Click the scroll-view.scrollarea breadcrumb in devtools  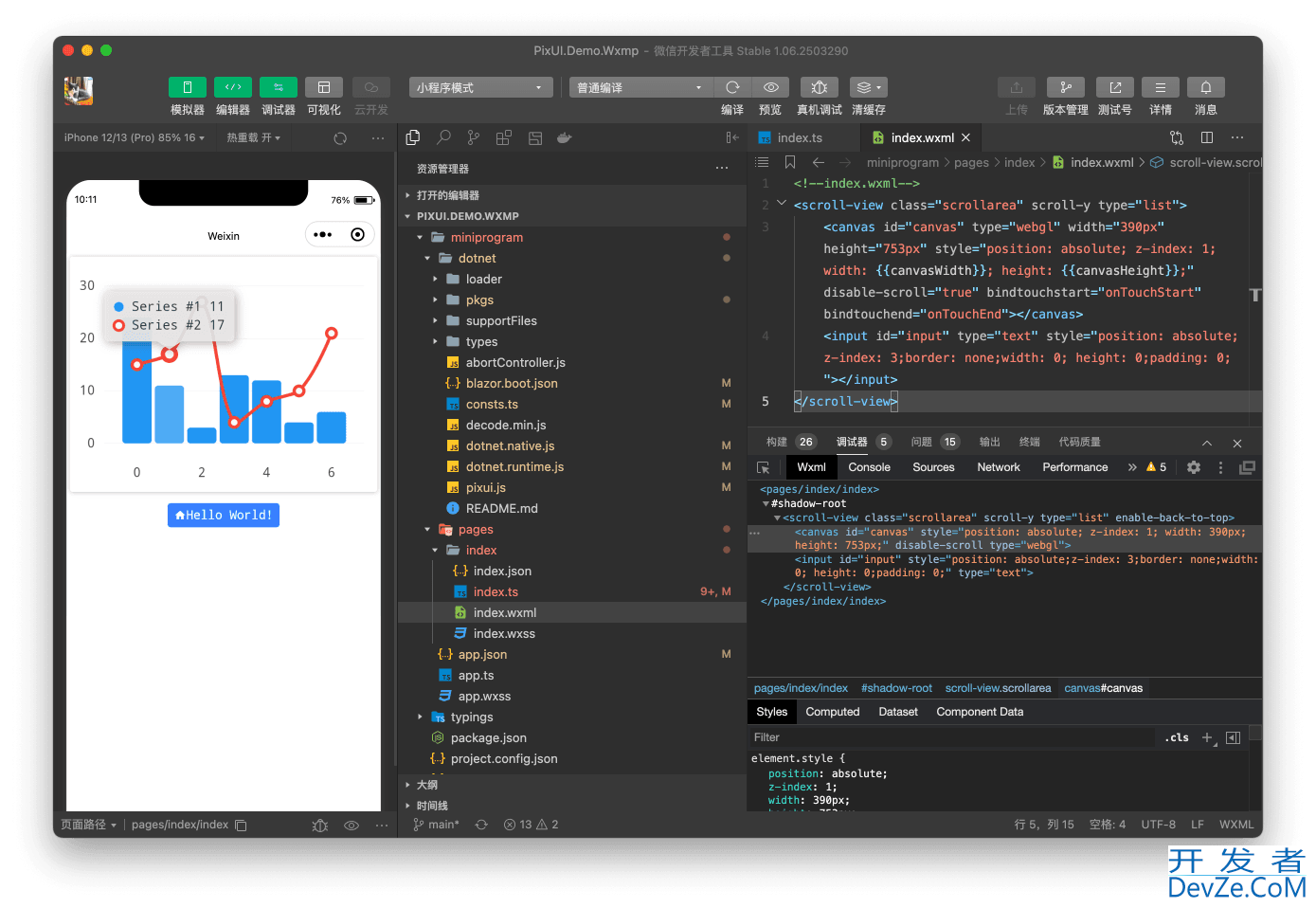pyautogui.click(x=998, y=688)
